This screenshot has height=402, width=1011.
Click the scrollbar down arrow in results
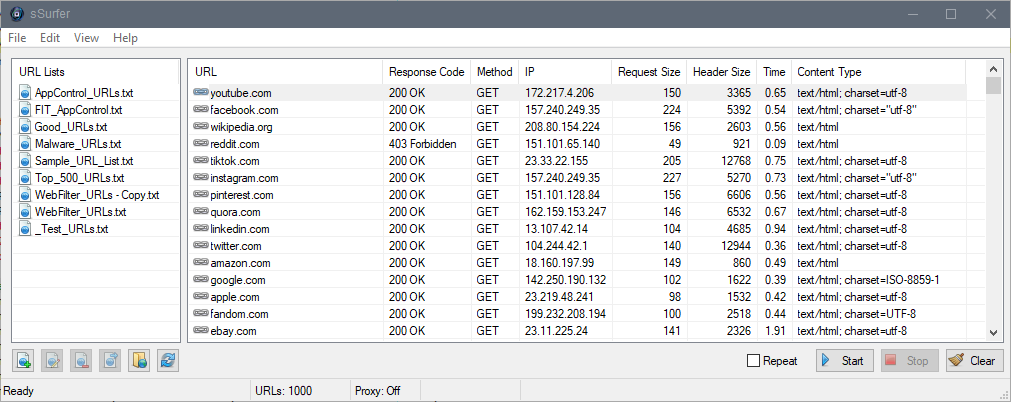(x=994, y=332)
